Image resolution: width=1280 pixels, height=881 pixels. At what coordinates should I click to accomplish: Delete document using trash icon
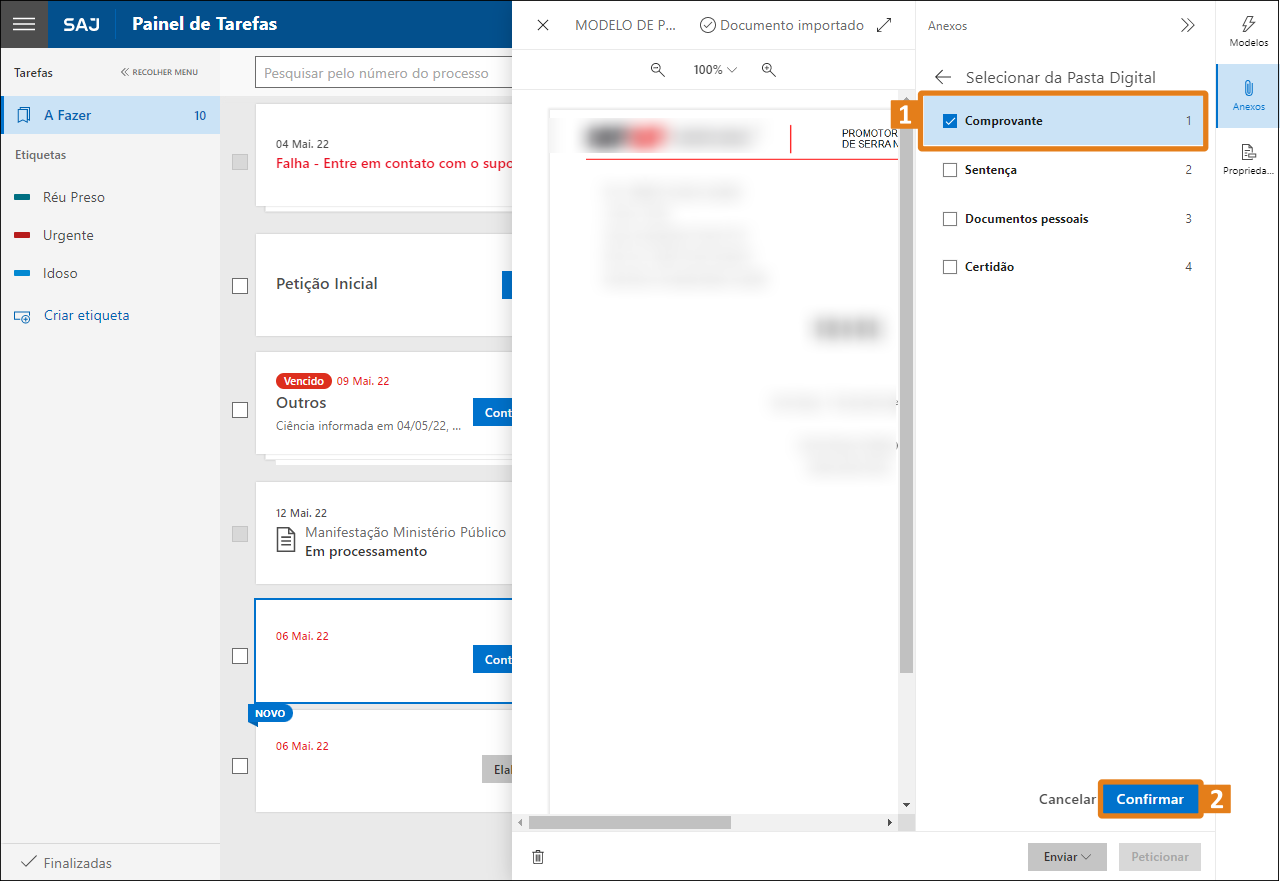[538, 857]
